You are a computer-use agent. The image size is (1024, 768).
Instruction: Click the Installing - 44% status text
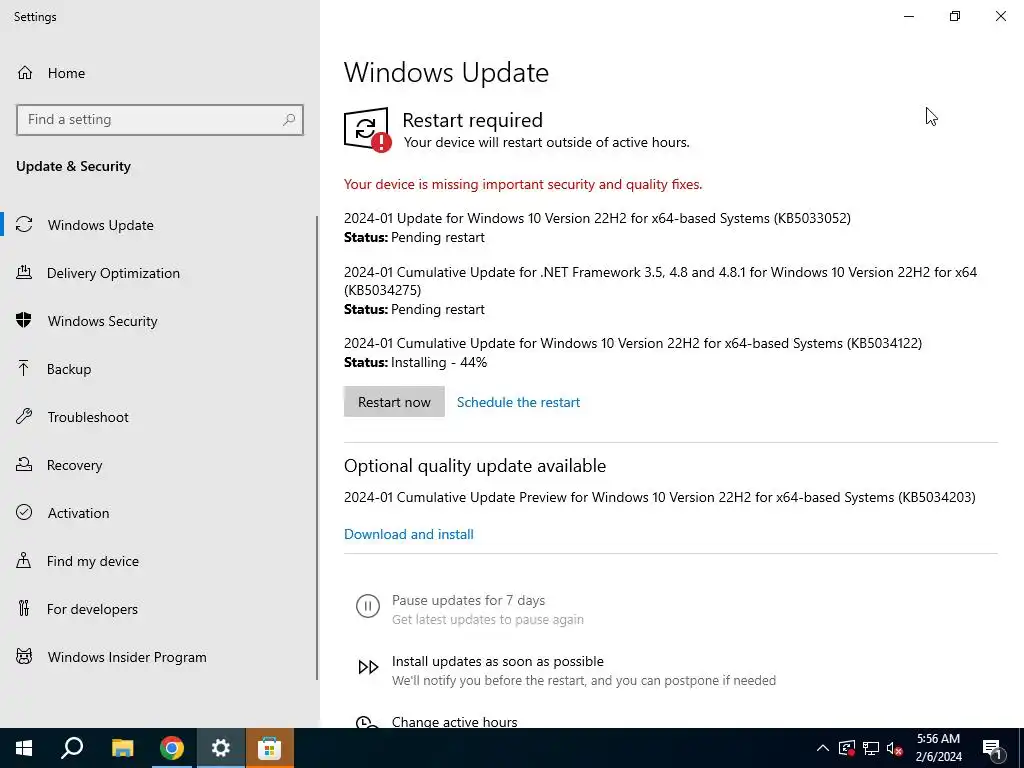tap(439, 362)
